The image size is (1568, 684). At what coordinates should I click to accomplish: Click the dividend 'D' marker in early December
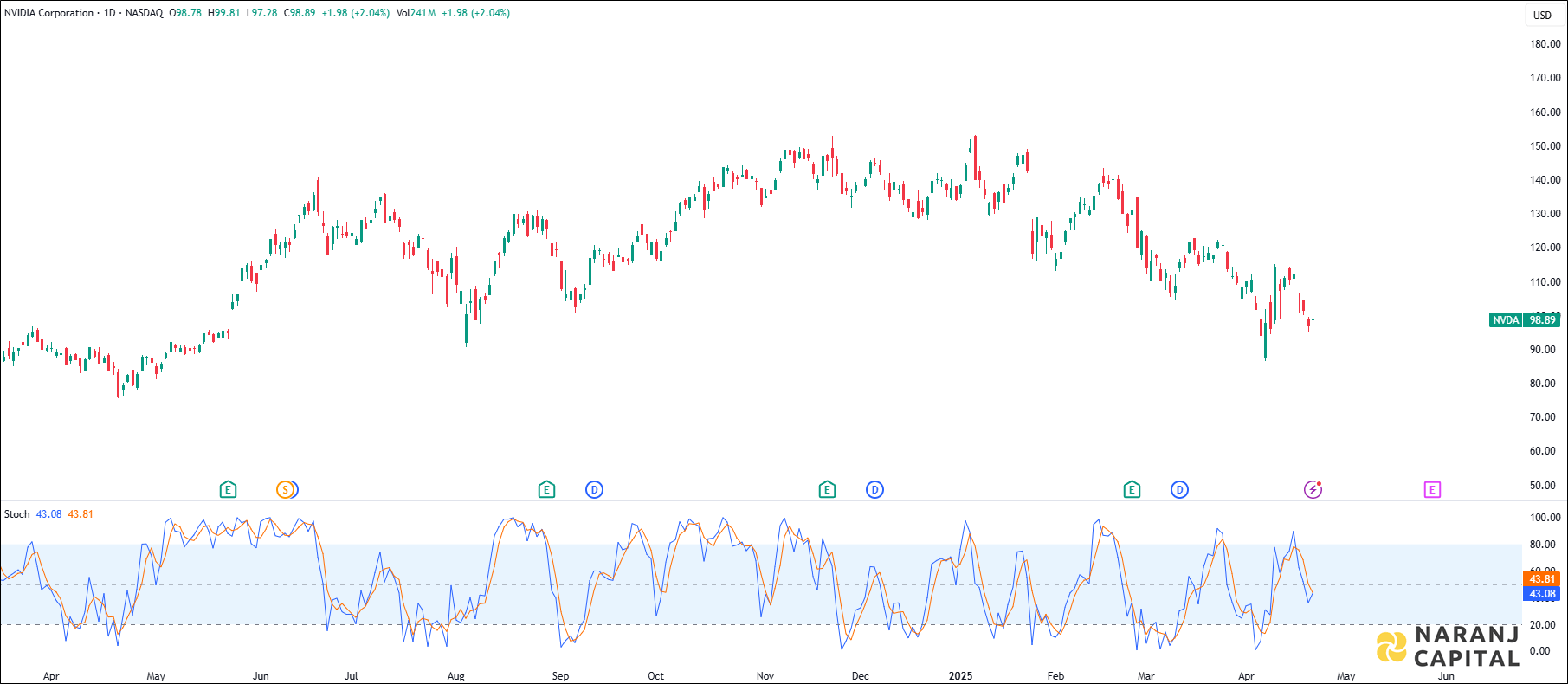coord(874,490)
